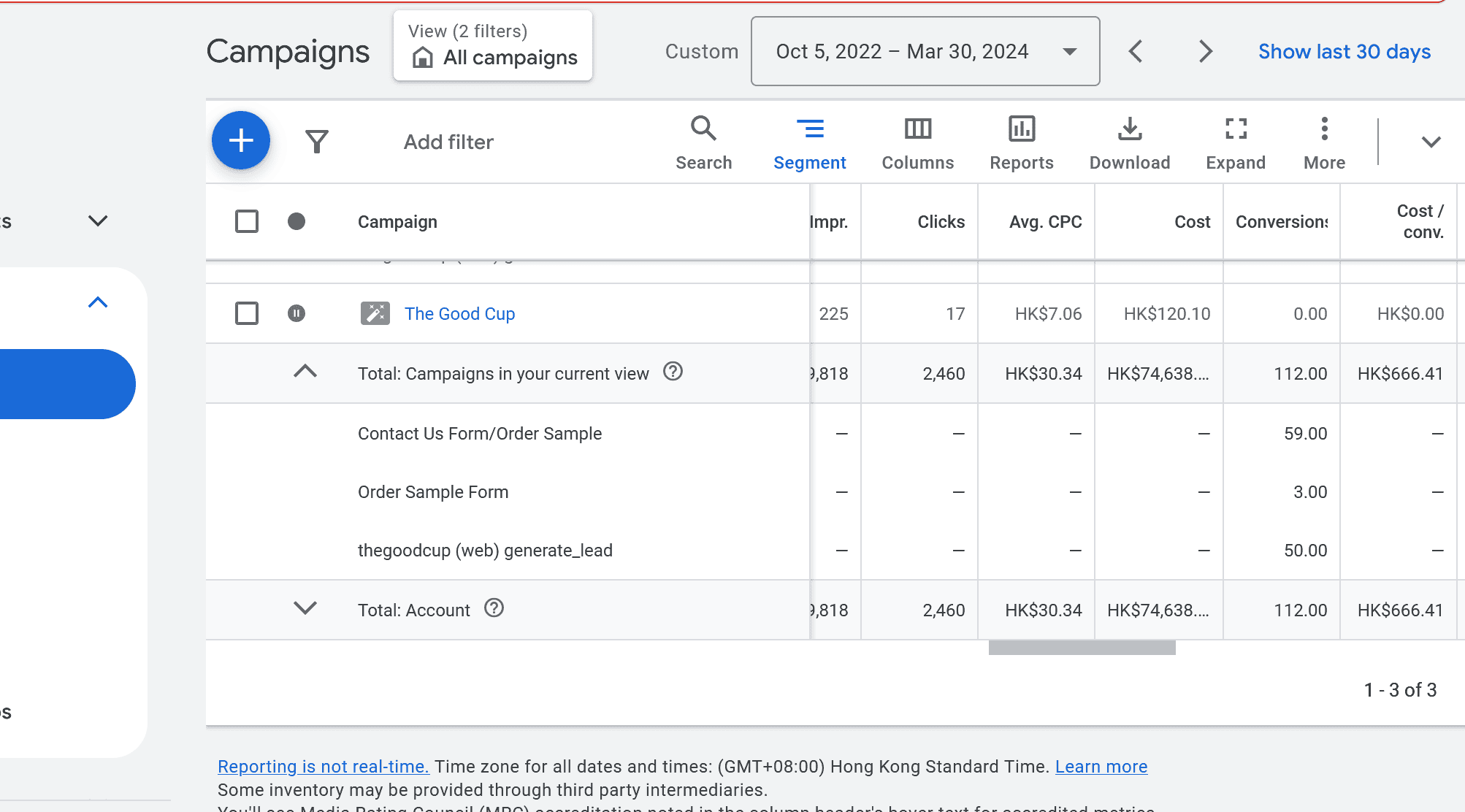Click the blue plus new campaign button
Screen dimensions: 1465x812
click(x=241, y=140)
